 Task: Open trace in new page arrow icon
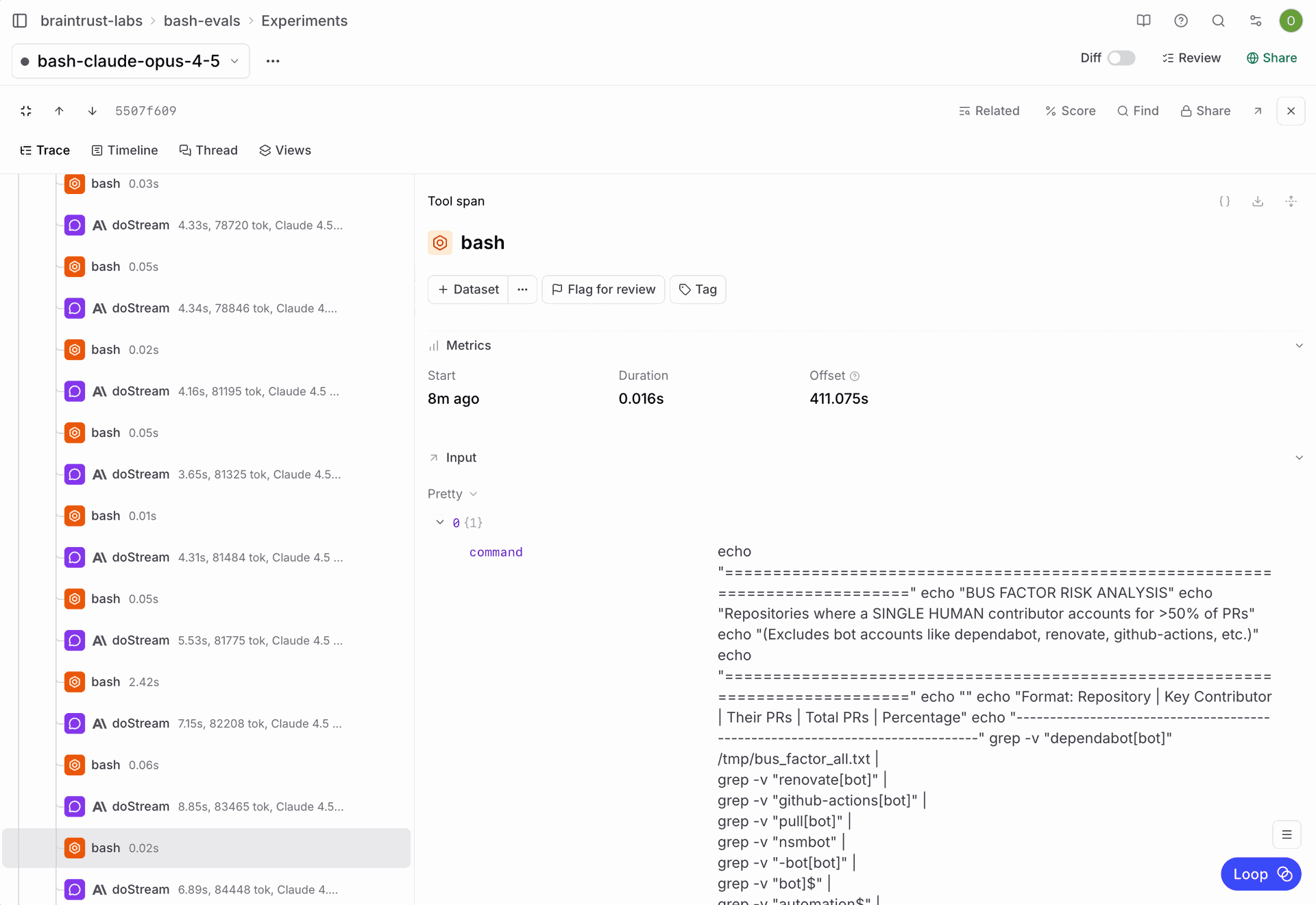point(1258,111)
